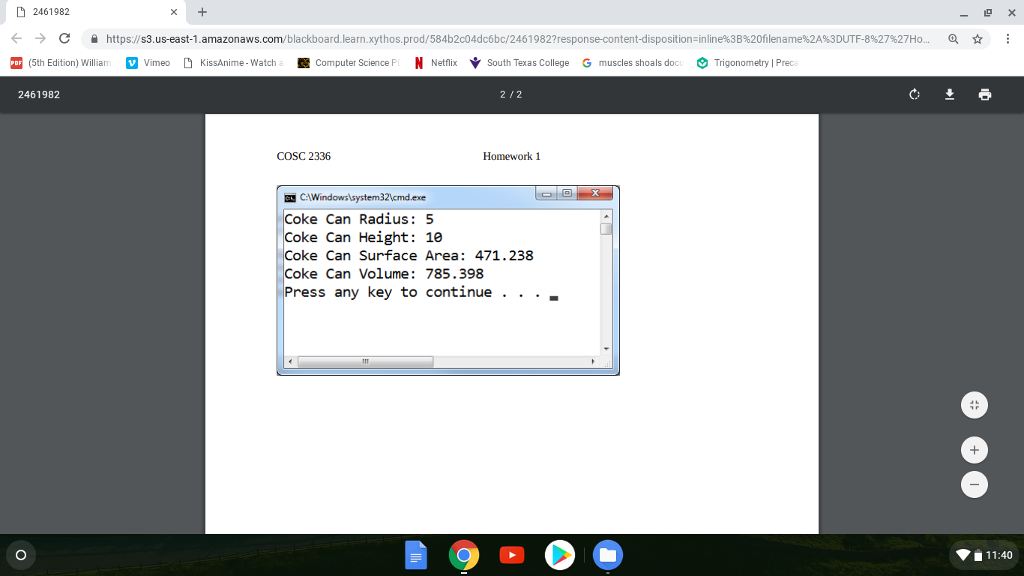Launch YouTube from the shelf
The image size is (1024, 576).
click(512, 555)
